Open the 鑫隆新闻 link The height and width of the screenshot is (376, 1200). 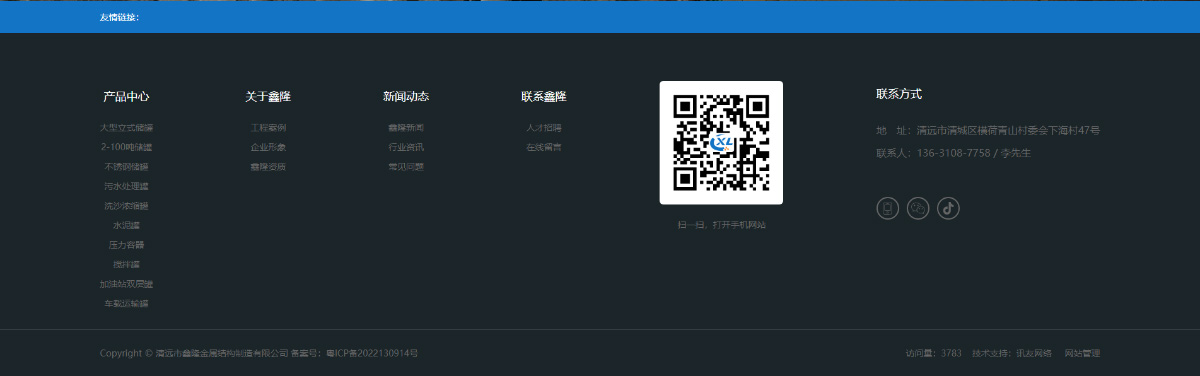(x=406, y=128)
